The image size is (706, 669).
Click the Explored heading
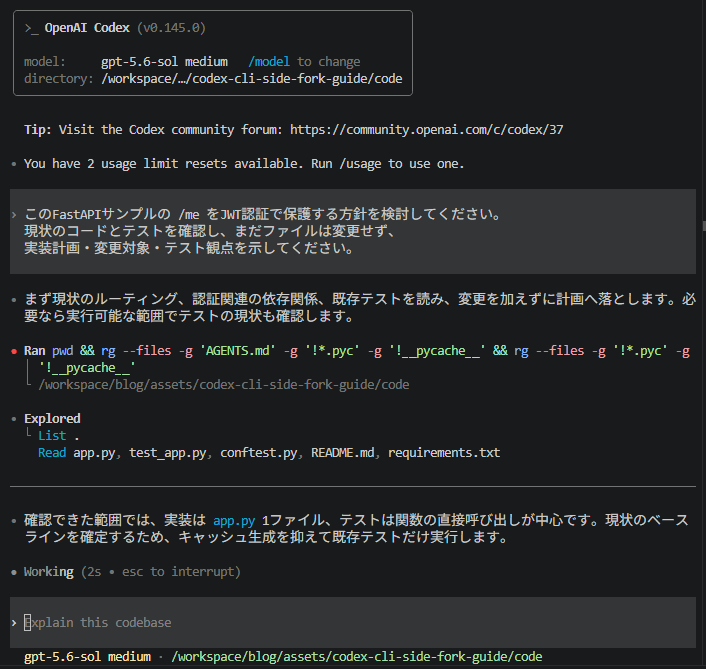pyautogui.click(x=52, y=419)
